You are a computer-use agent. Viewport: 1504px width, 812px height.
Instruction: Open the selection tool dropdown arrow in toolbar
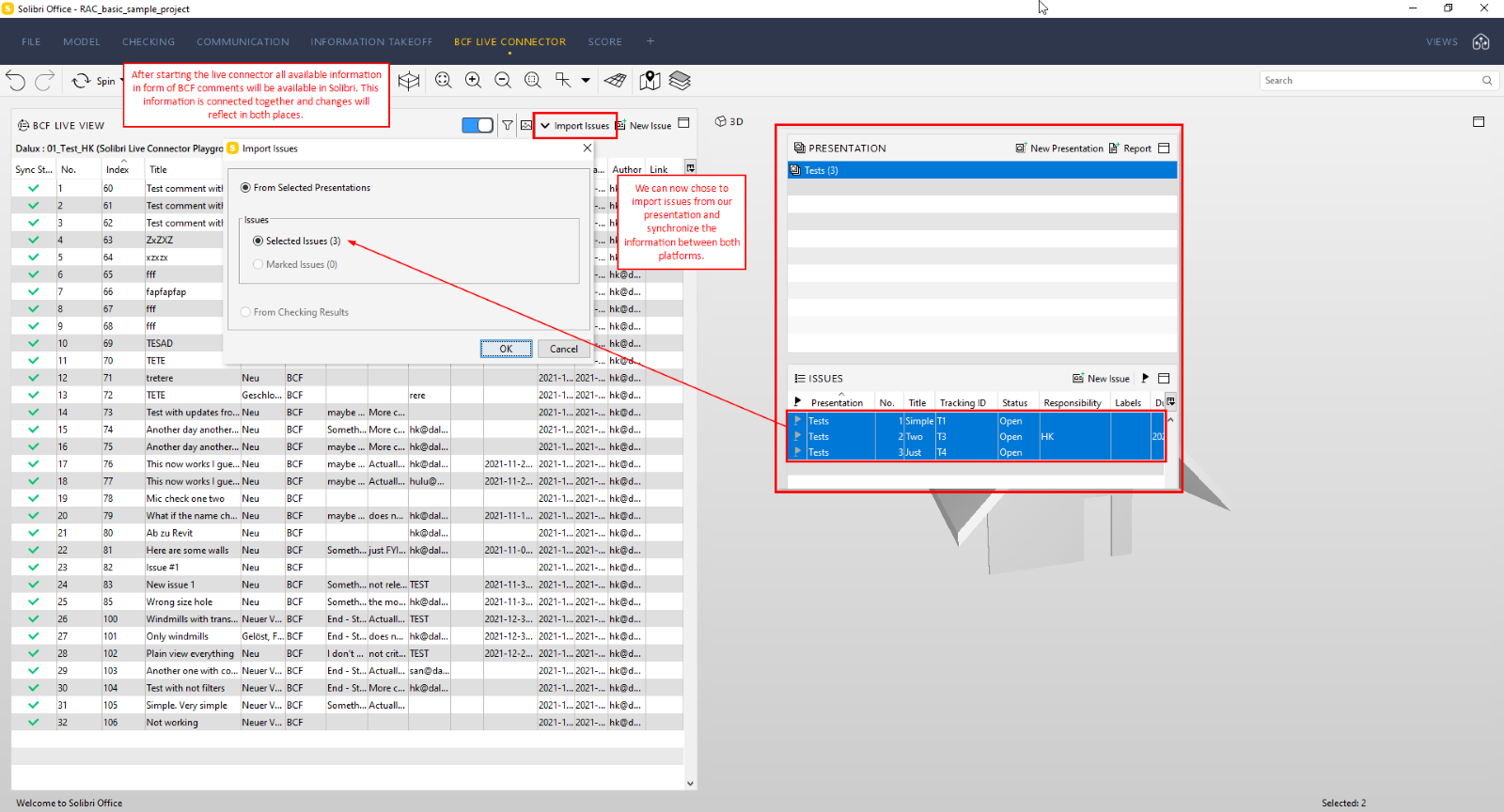tap(586, 81)
